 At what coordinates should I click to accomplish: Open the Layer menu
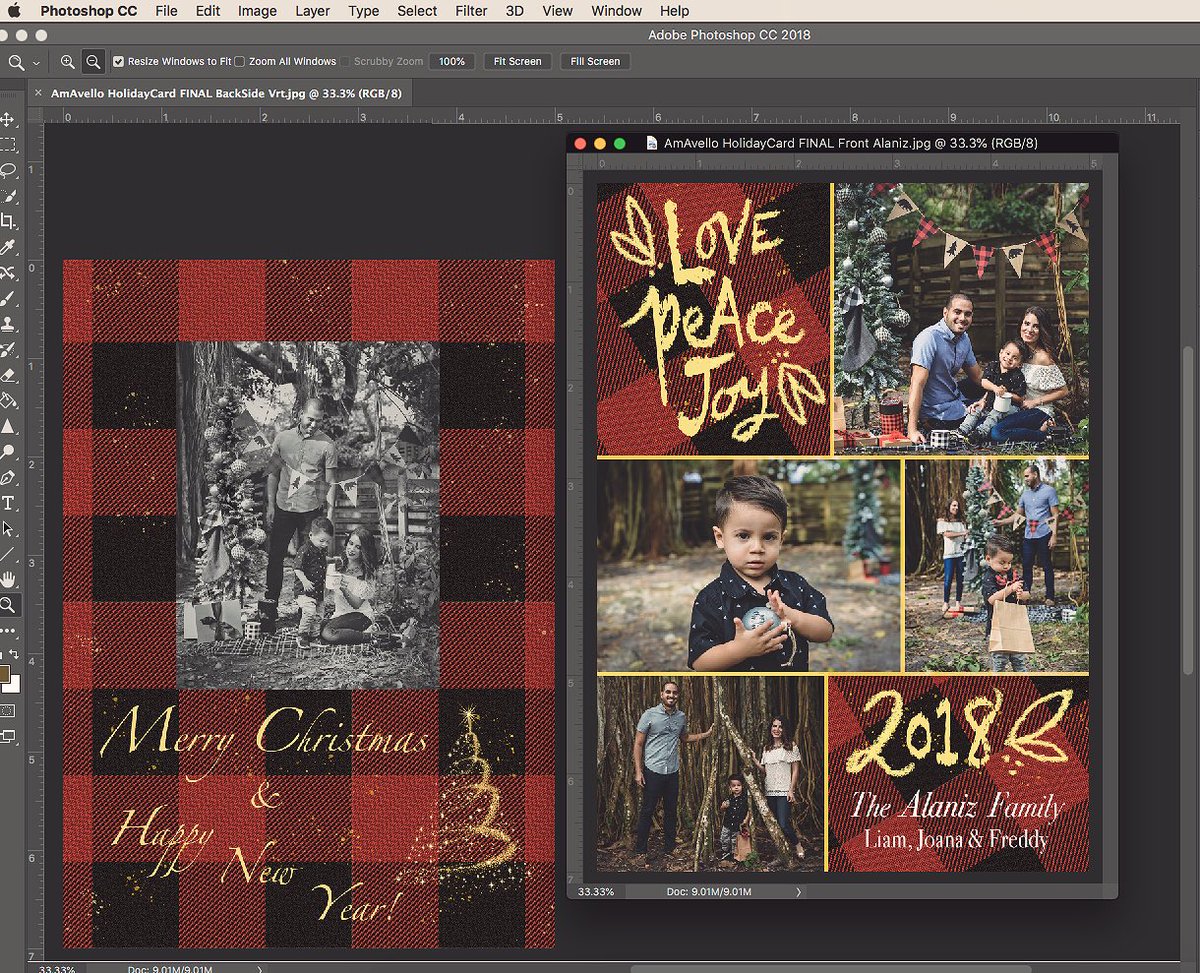click(x=313, y=11)
